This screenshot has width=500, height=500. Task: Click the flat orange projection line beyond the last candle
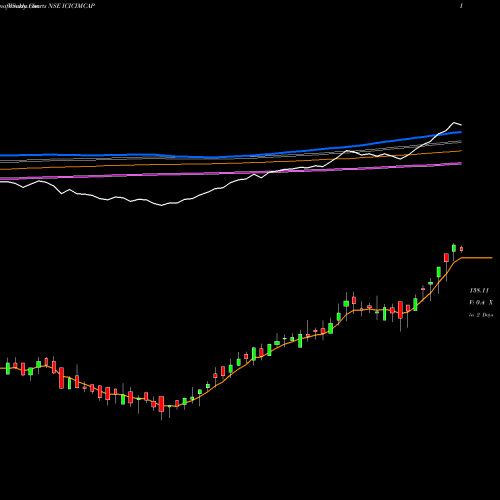click(477, 258)
